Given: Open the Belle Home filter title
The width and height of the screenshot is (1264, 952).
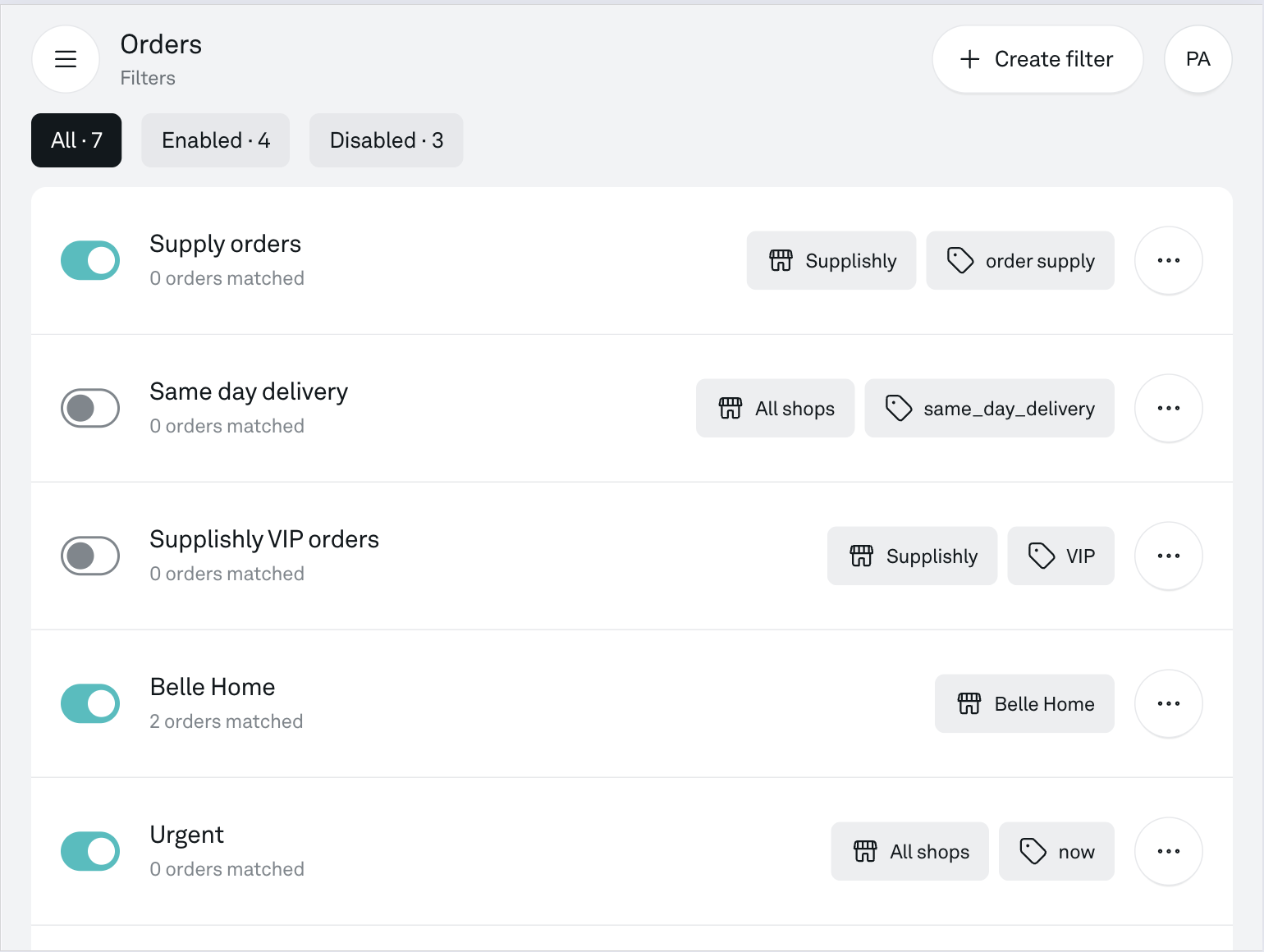Looking at the screenshot, I should tap(213, 687).
